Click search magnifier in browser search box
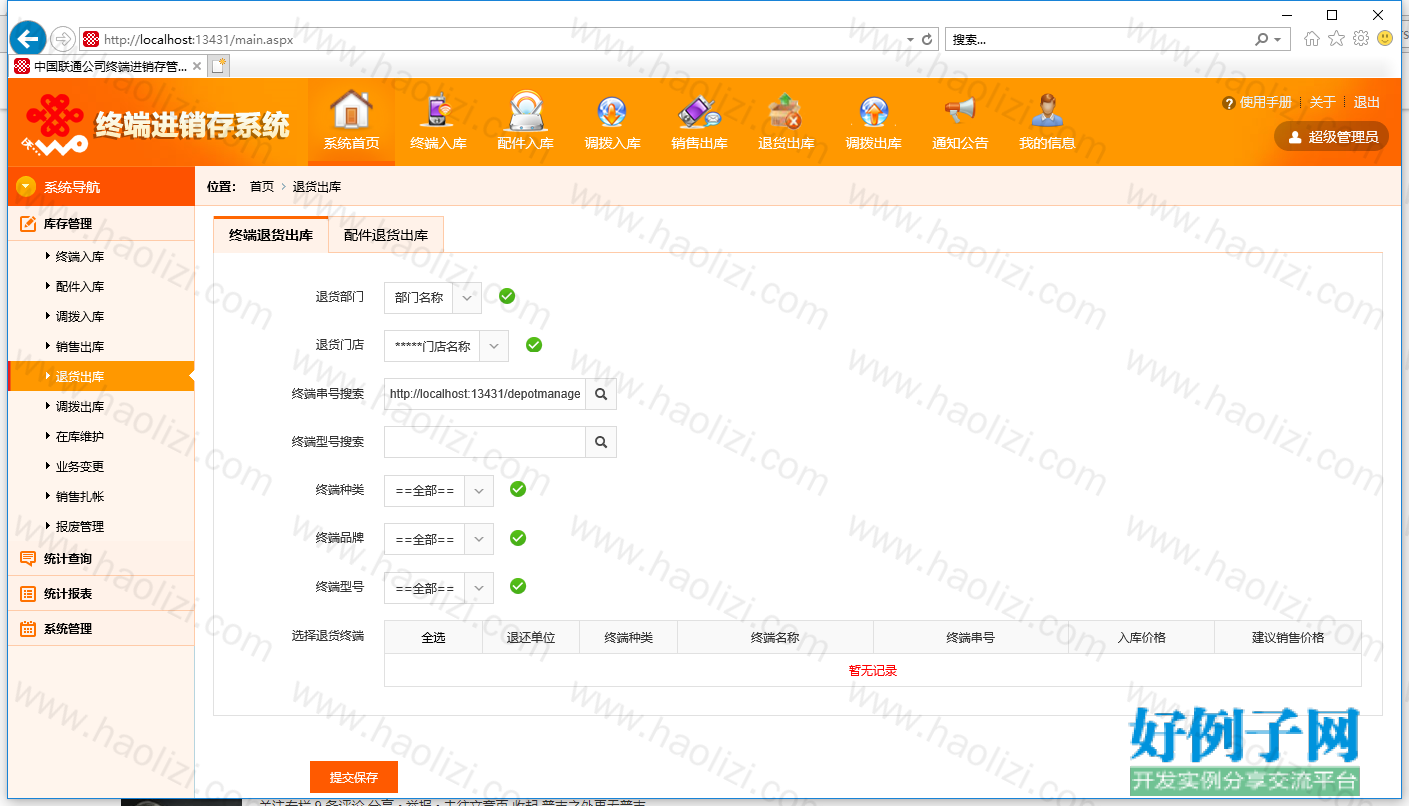The height and width of the screenshot is (806, 1409). 1262,39
